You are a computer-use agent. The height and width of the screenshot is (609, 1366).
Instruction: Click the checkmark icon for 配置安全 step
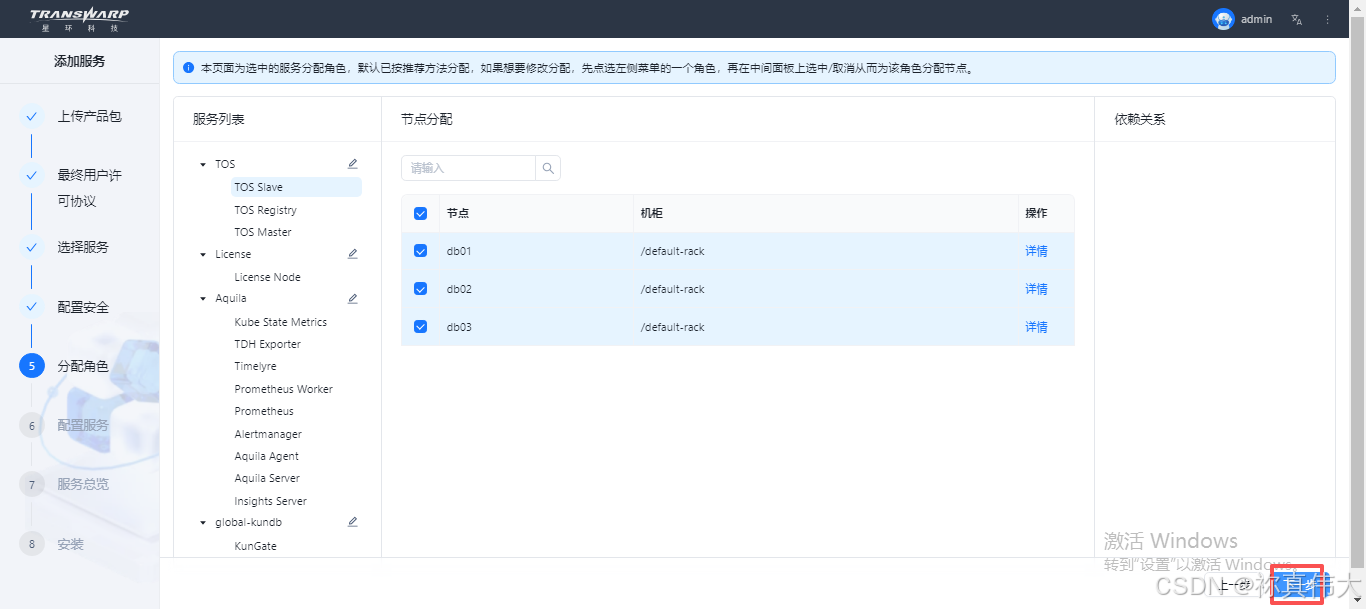pos(31,307)
